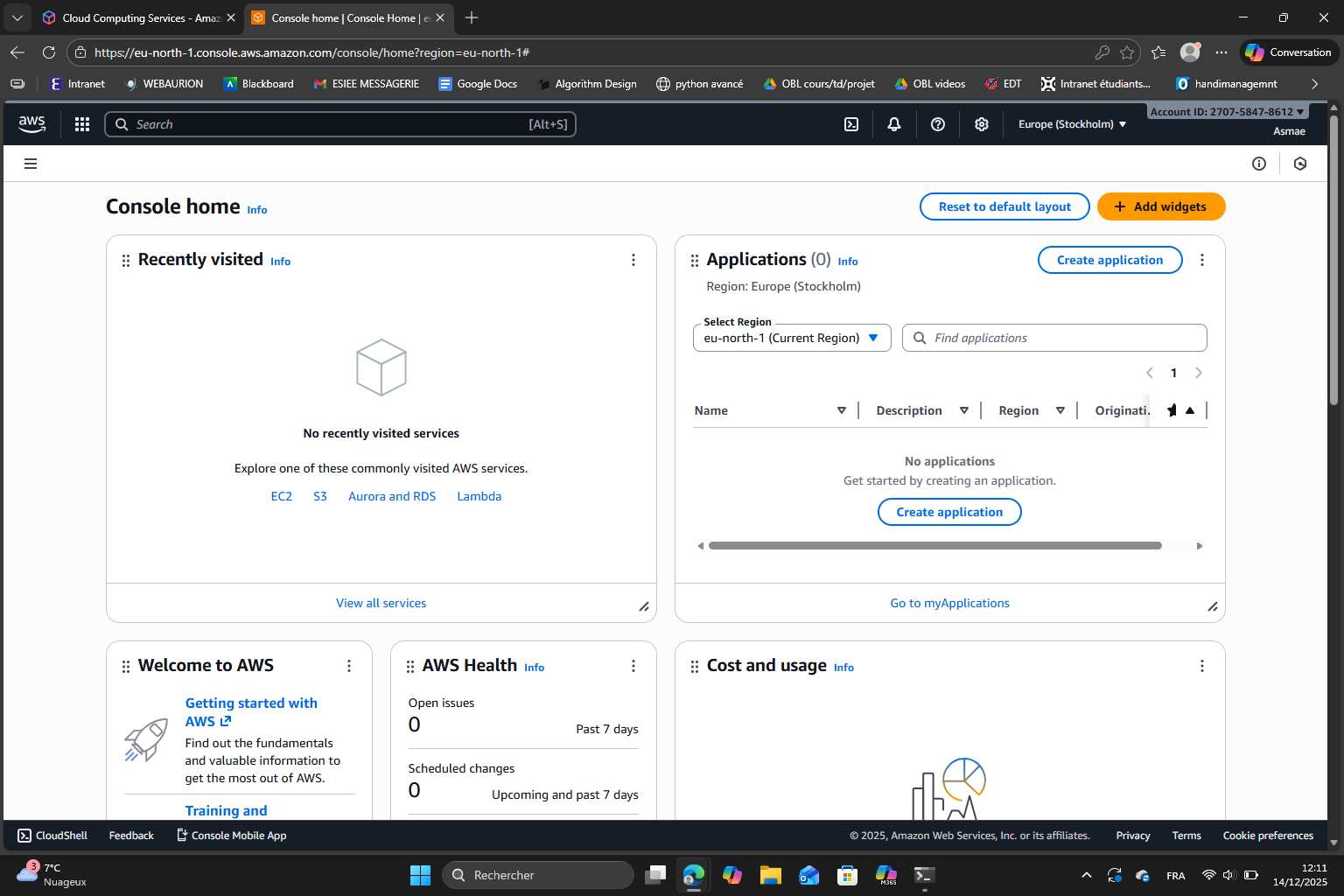This screenshot has height=896, width=1344.
Task: Click the Find applications search field
Action: pos(1053,338)
